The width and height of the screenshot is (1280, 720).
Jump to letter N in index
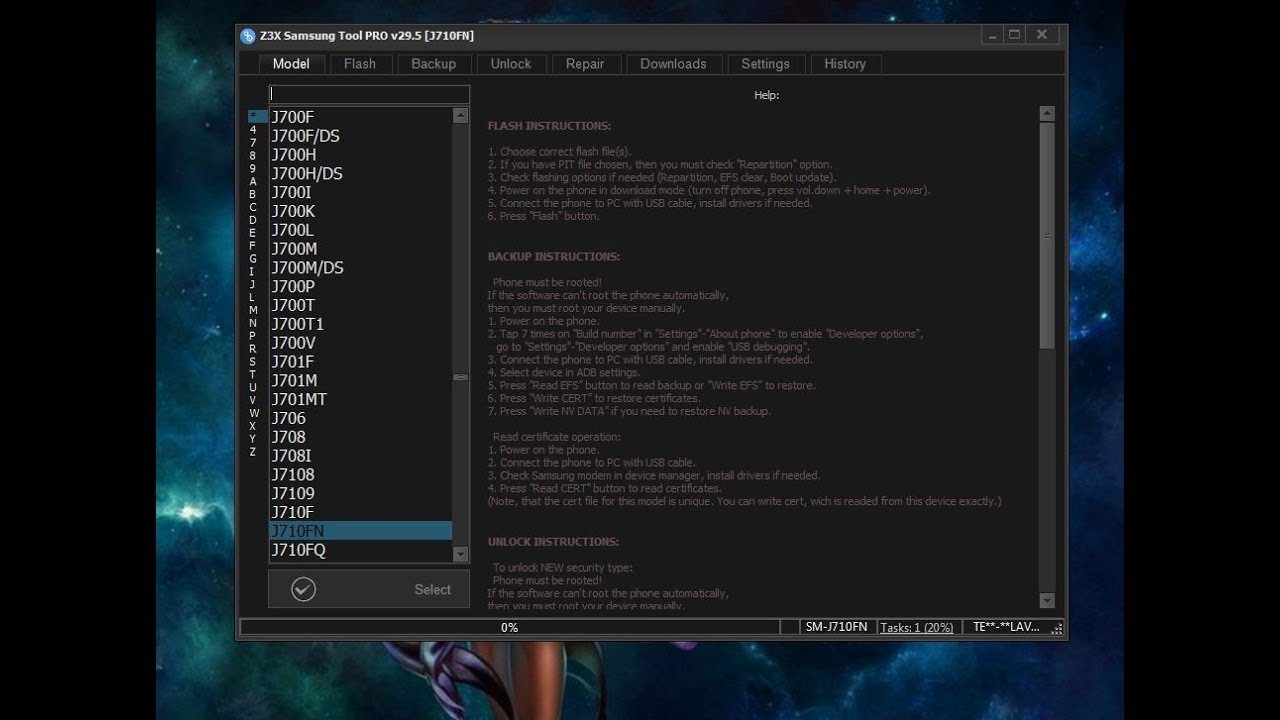(253, 323)
